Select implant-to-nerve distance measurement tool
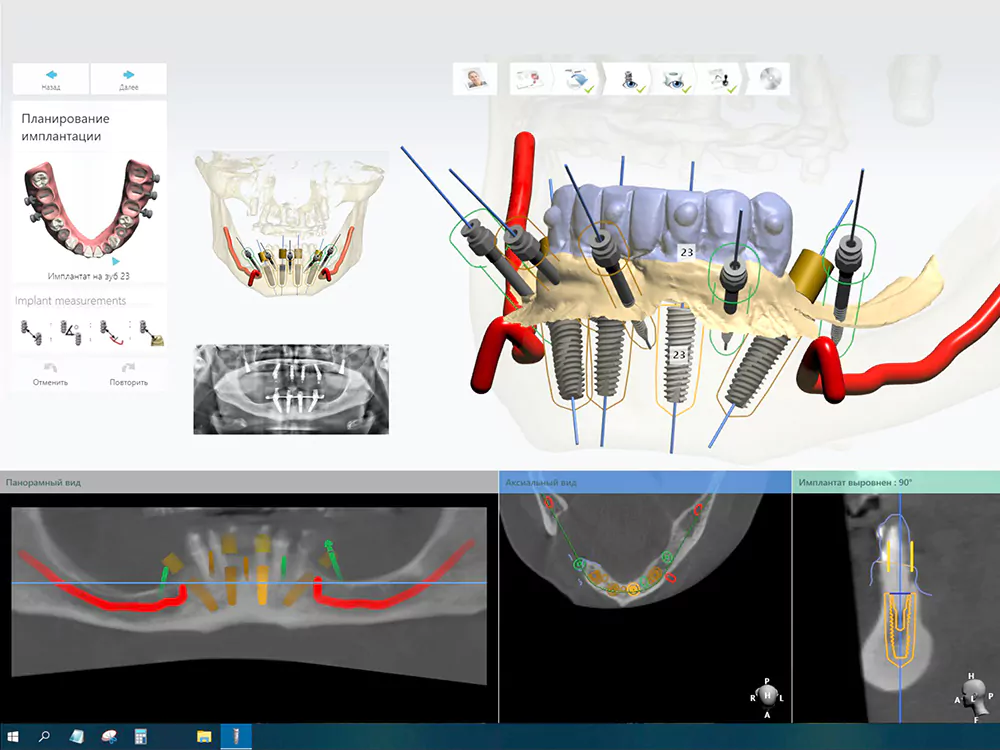Image resolution: width=1000 pixels, height=750 pixels. point(111,332)
